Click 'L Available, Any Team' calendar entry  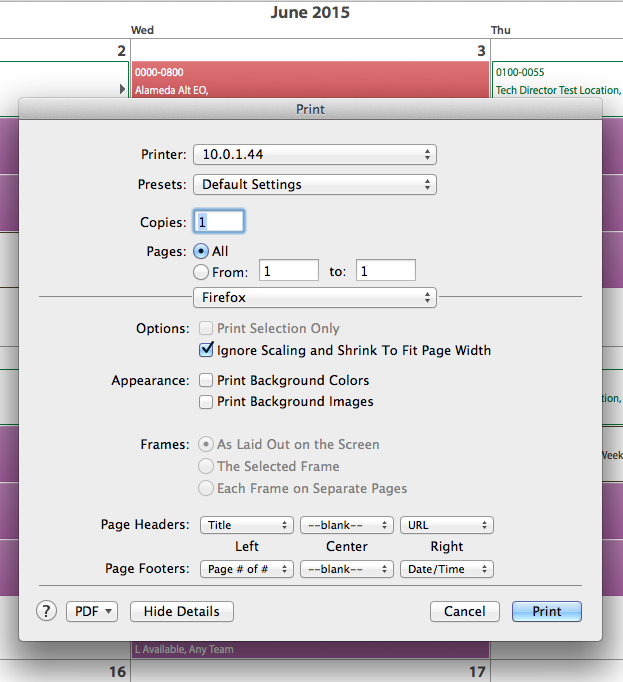tap(310, 649)
